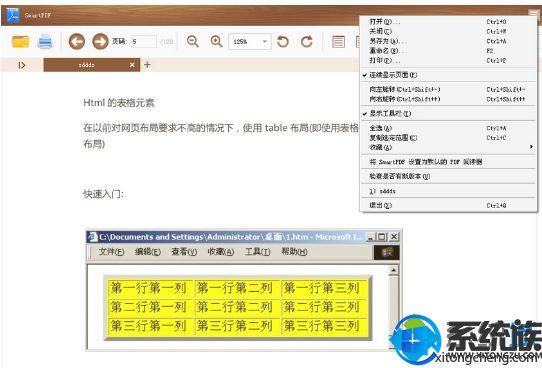
Task: Open 帮助(H) menu in the embedded IE window
Action: pos(294,252)
